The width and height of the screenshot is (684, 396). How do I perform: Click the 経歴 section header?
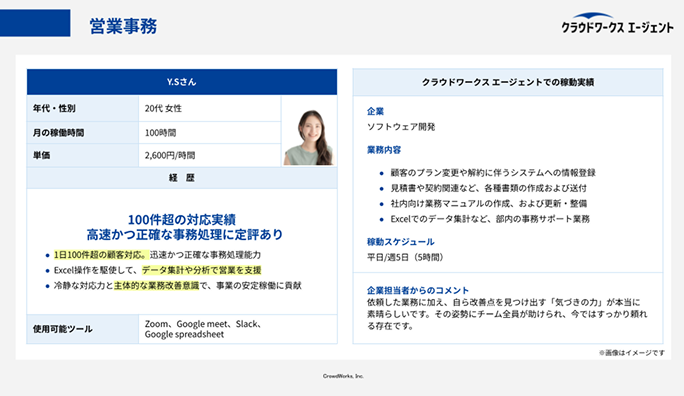pos(182,178)
